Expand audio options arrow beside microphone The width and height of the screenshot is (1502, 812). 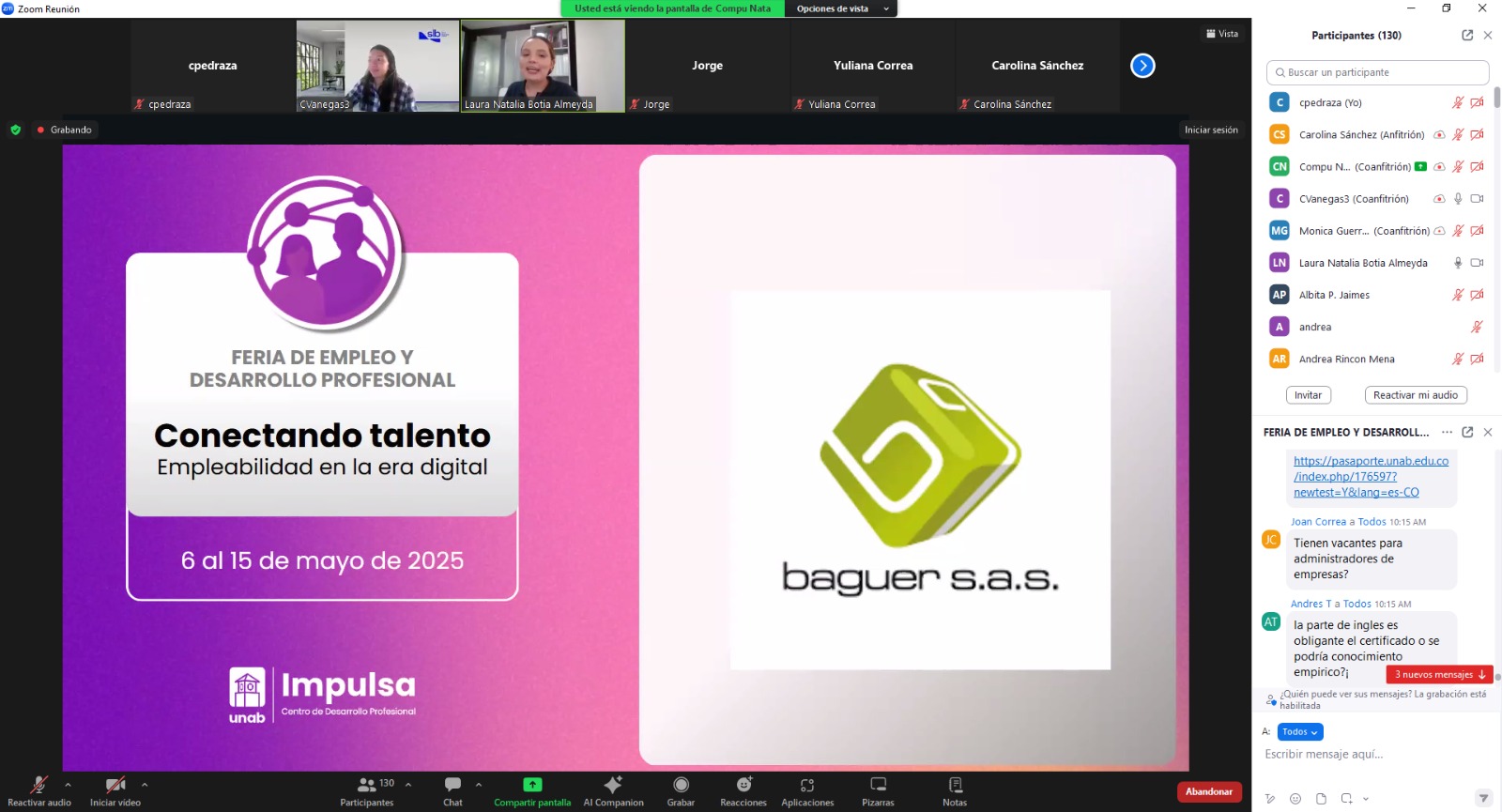click(x=68, y=784)
